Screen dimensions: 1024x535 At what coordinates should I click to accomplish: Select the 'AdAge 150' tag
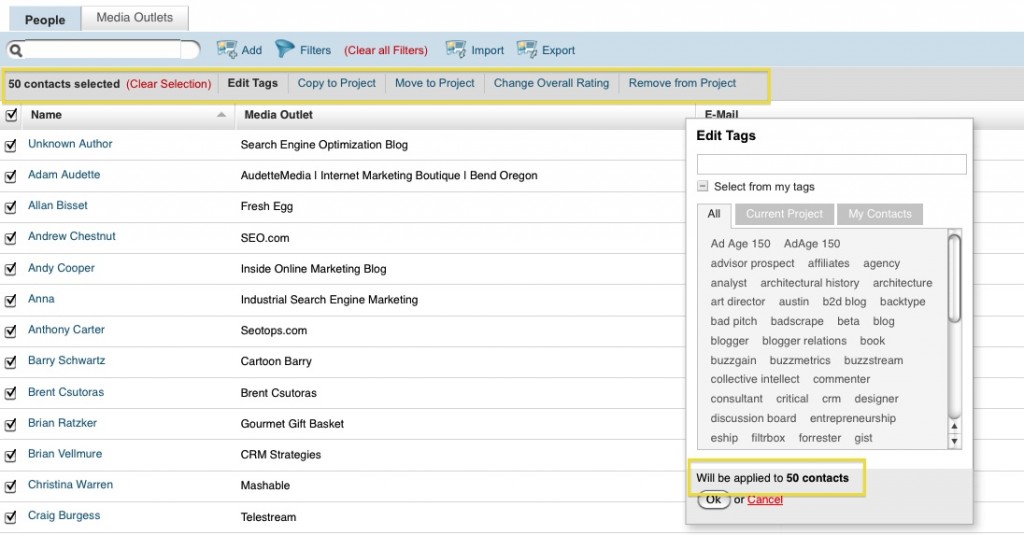[812, 244]
